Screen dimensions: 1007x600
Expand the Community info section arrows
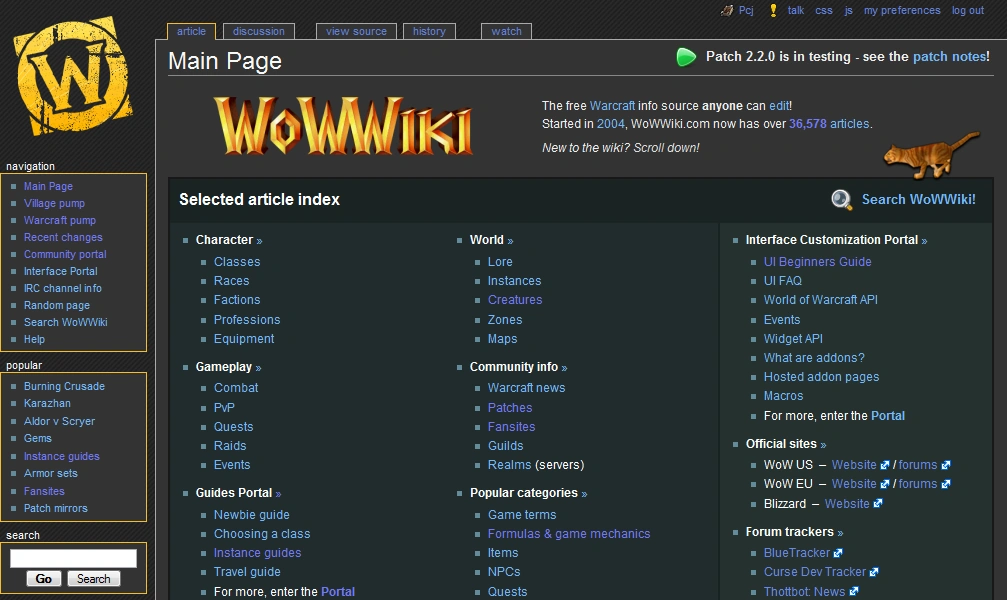[x=564, y=369]
